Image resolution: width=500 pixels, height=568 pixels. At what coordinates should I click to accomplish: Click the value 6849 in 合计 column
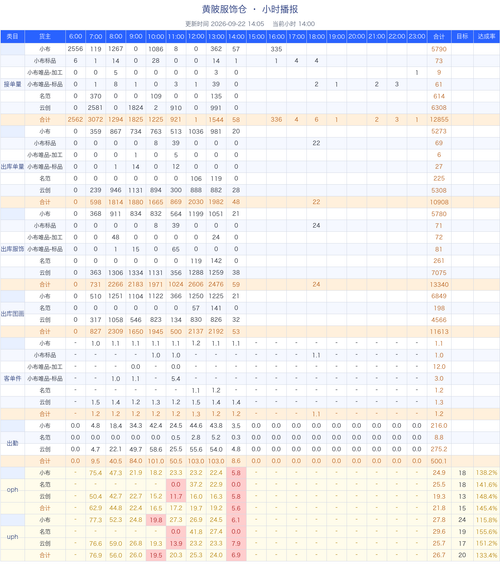click(439, 296)
